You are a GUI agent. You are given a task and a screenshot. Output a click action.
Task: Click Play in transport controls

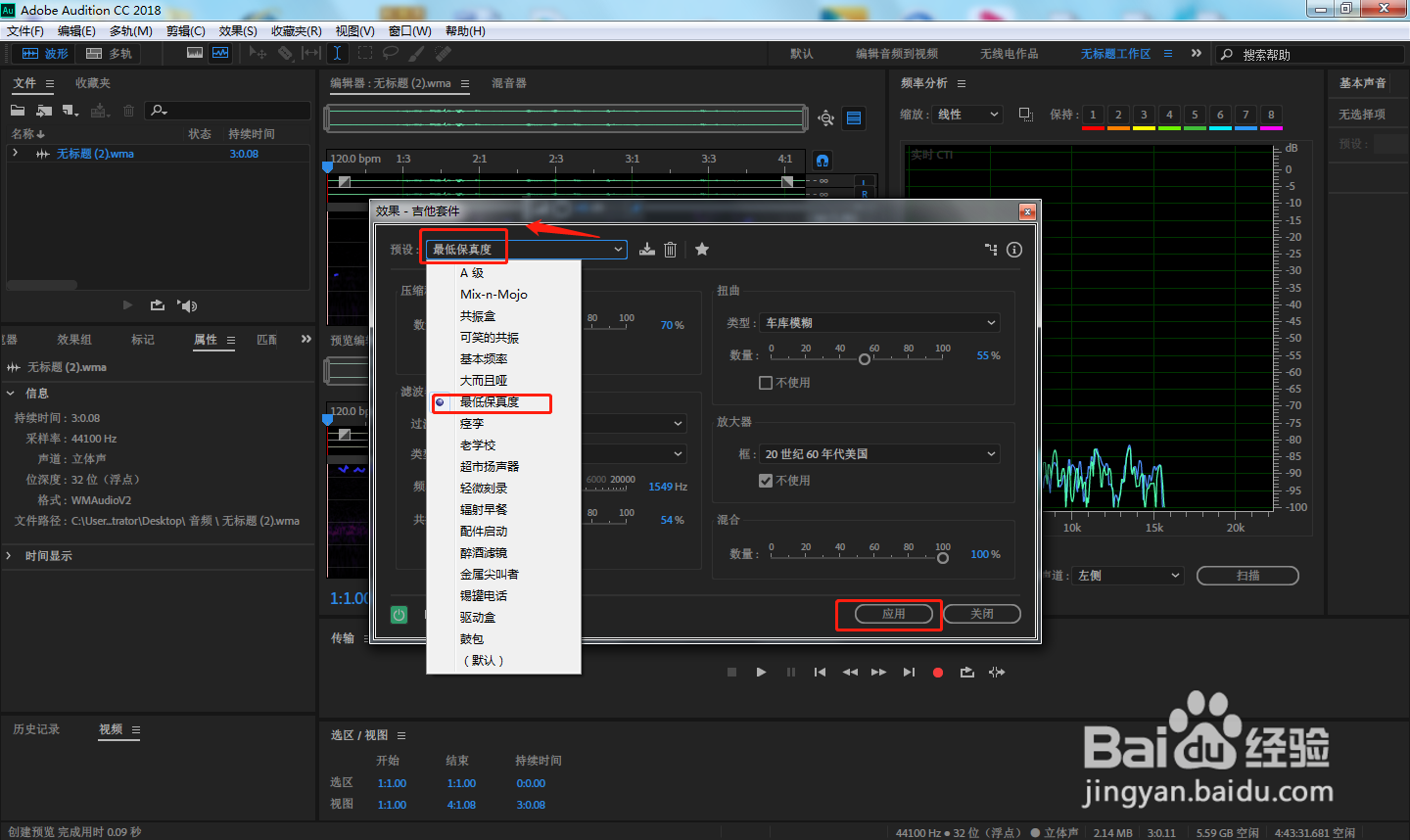[761, 673]
